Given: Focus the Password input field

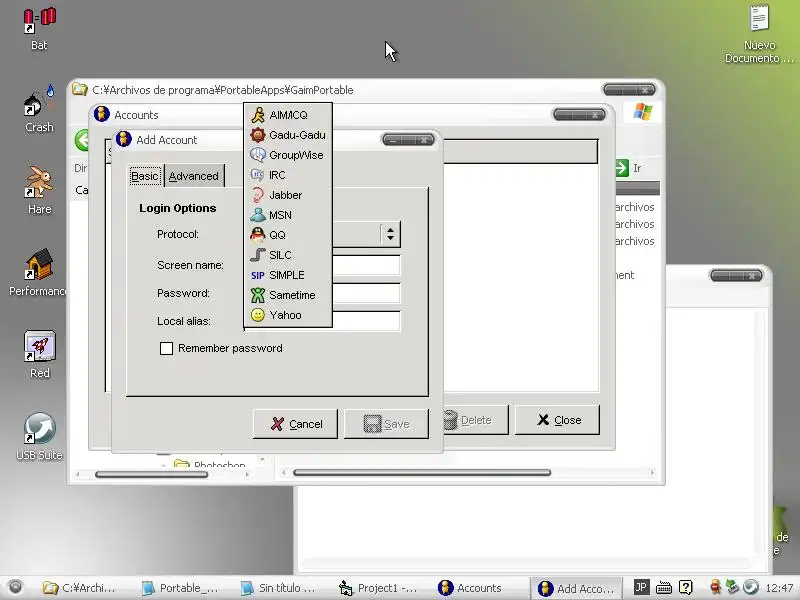Looking at the screenshot, I should (x=366, y=293).
